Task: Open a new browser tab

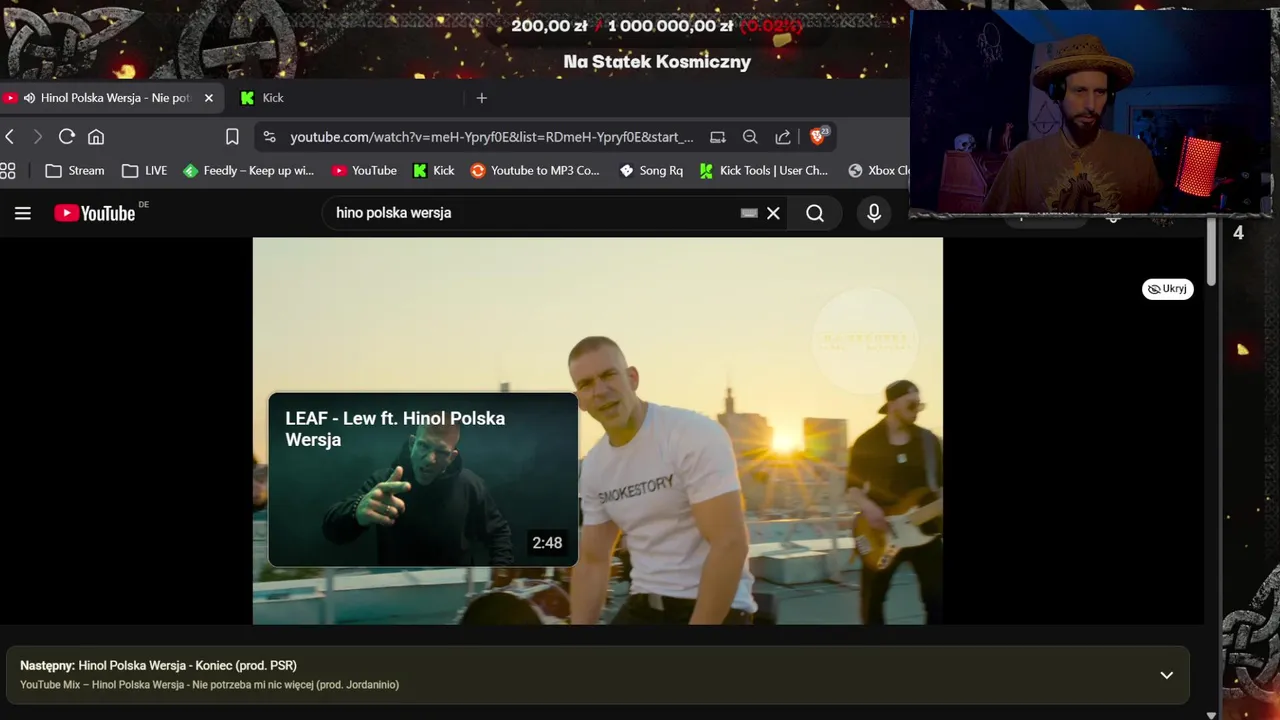Action: (481, 98)
